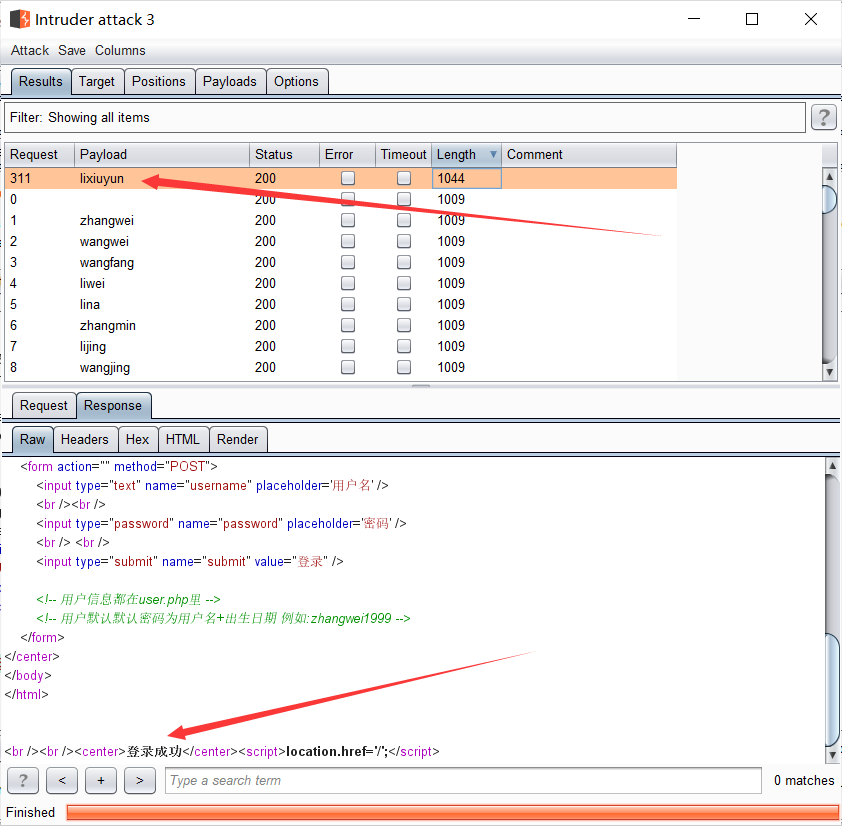The image size is (842, 826).
Task: Switch to the Request tab
Action: [x=43, y=405]
